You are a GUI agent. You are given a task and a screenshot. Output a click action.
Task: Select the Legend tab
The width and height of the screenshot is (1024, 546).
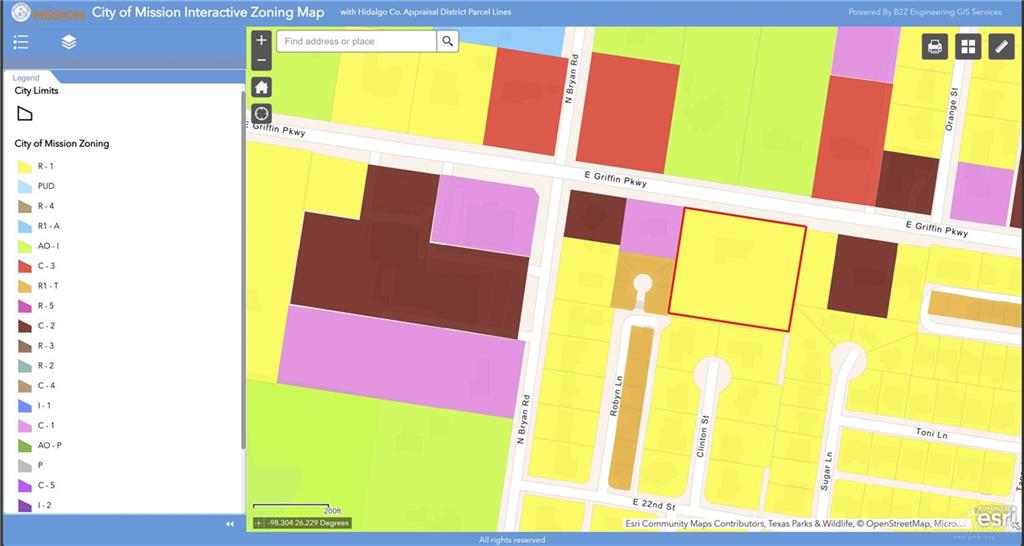[x=26, y=78]
